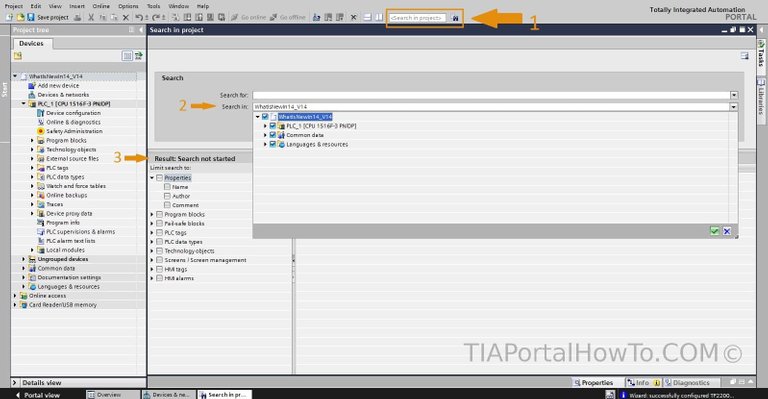Open PLC supervisions & alarms item

(x=80, y=232)
